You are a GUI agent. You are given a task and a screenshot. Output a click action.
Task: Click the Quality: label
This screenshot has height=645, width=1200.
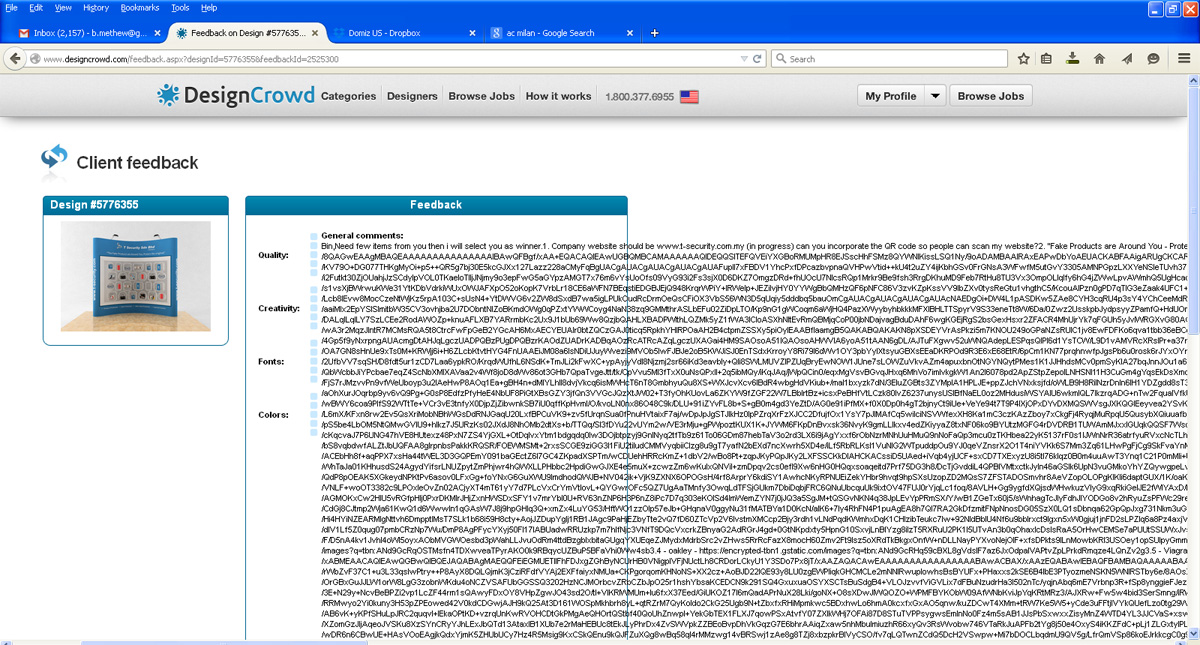coord(274,254)
